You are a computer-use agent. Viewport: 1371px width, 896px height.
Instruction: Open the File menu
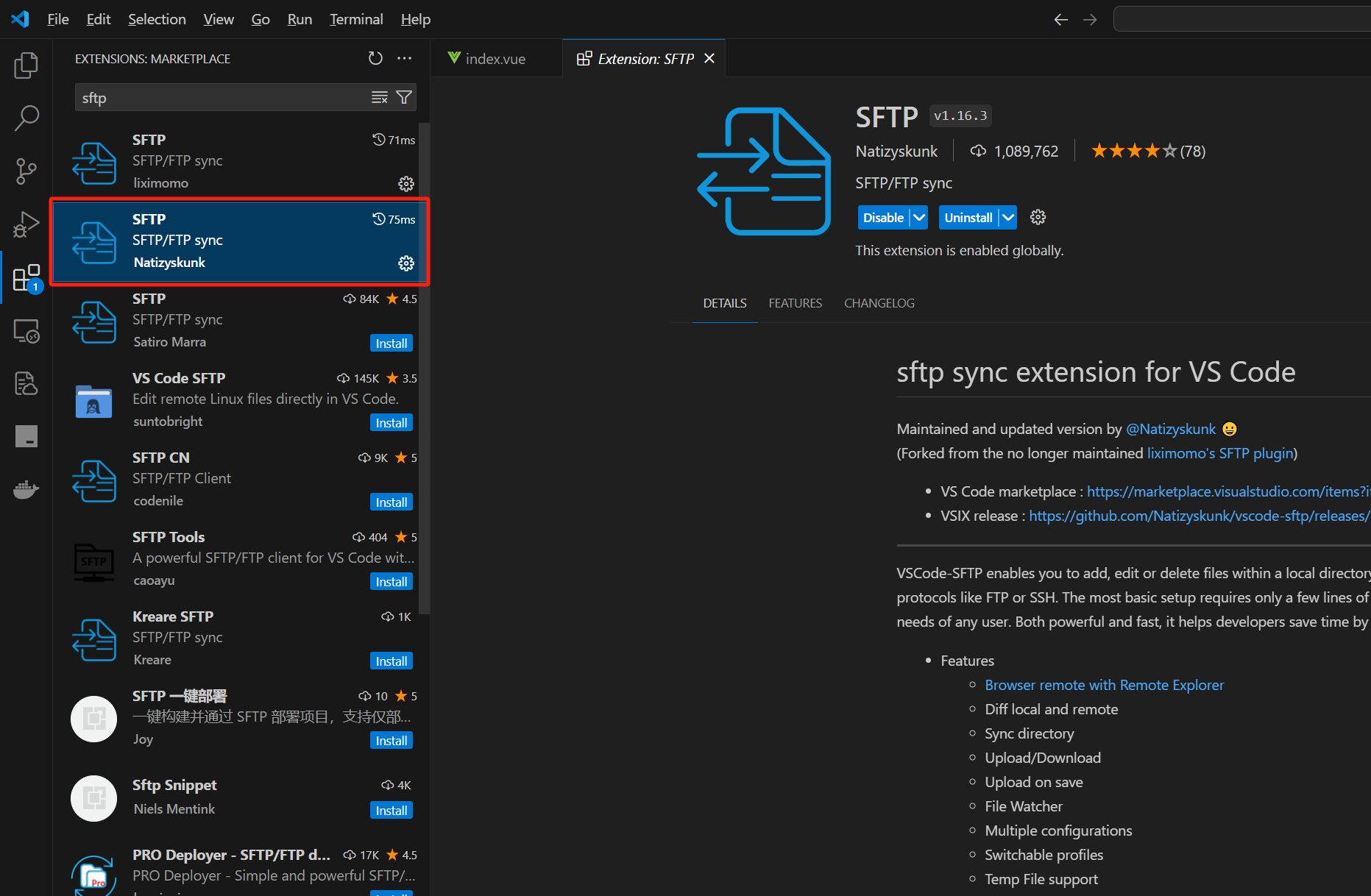tap(58, 19)
